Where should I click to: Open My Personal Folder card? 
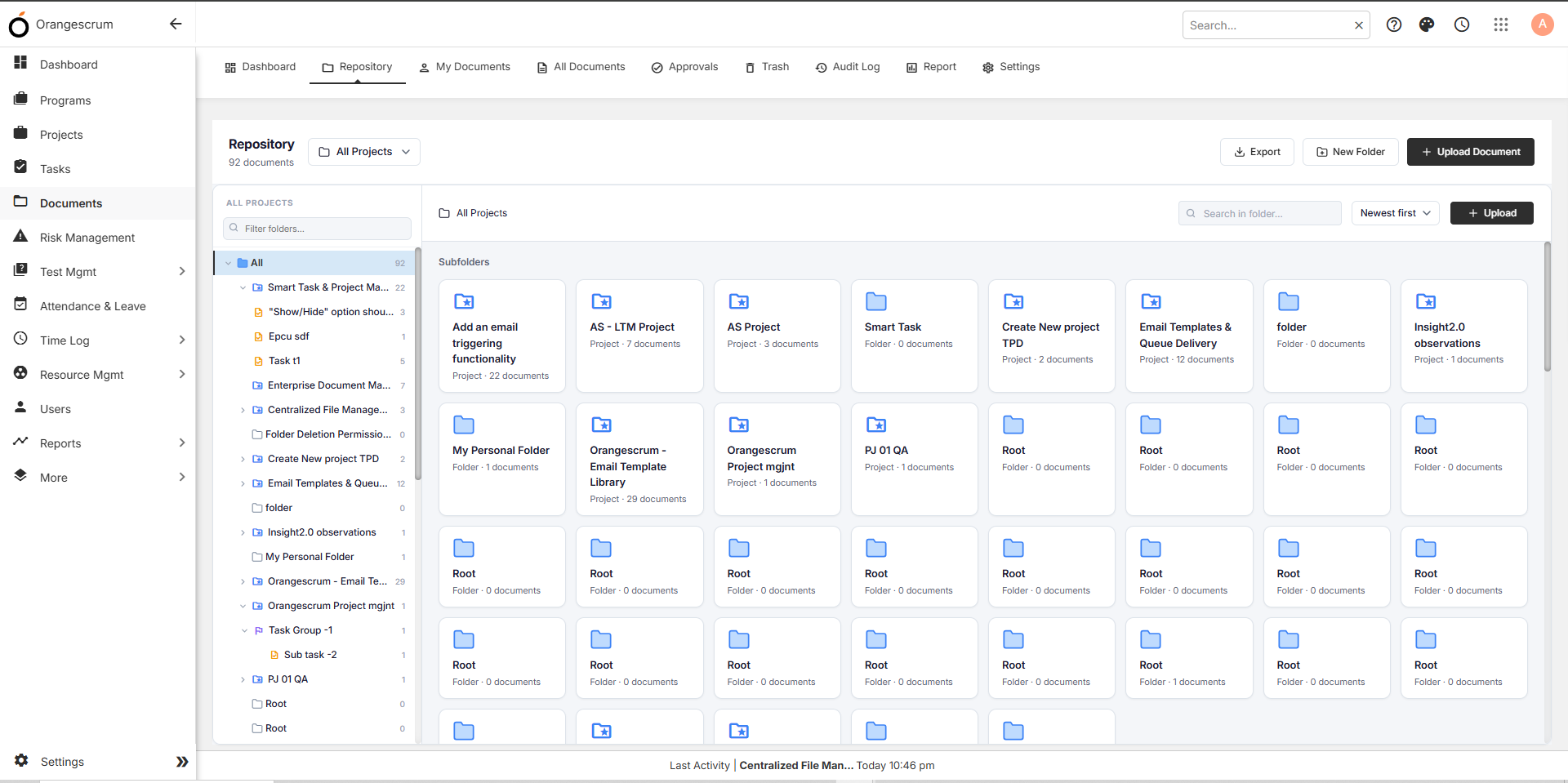tap(502, 459)
